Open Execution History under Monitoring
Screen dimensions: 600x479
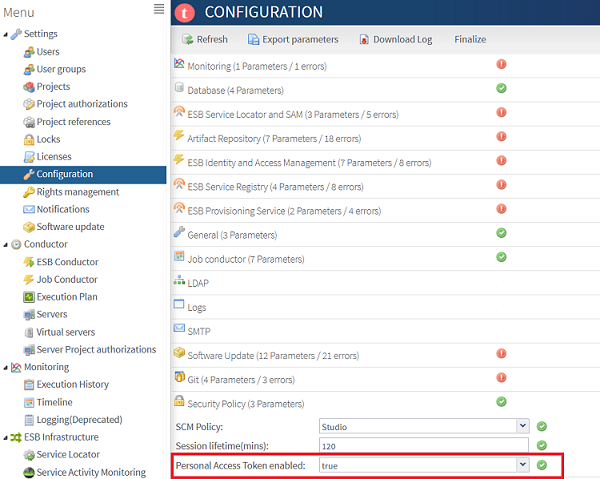coord(72,385)
